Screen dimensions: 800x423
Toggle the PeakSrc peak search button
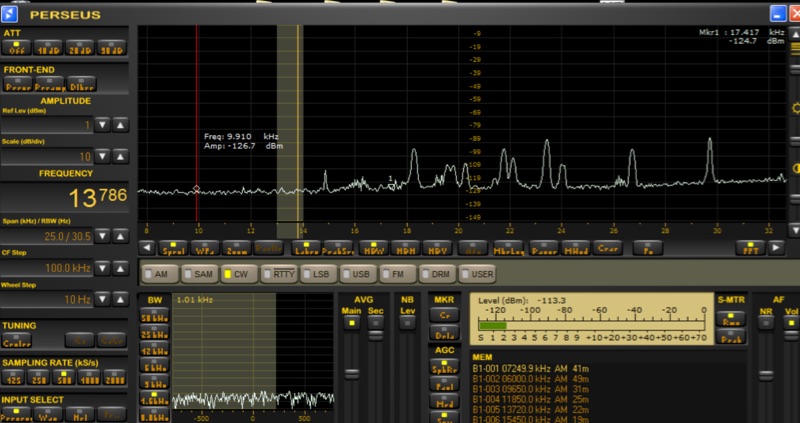click(338, 248)
